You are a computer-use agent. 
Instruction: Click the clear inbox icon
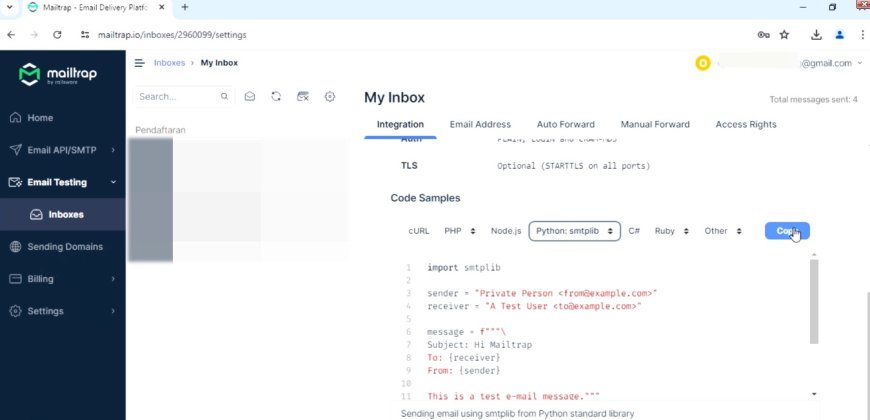pos(302,97)
